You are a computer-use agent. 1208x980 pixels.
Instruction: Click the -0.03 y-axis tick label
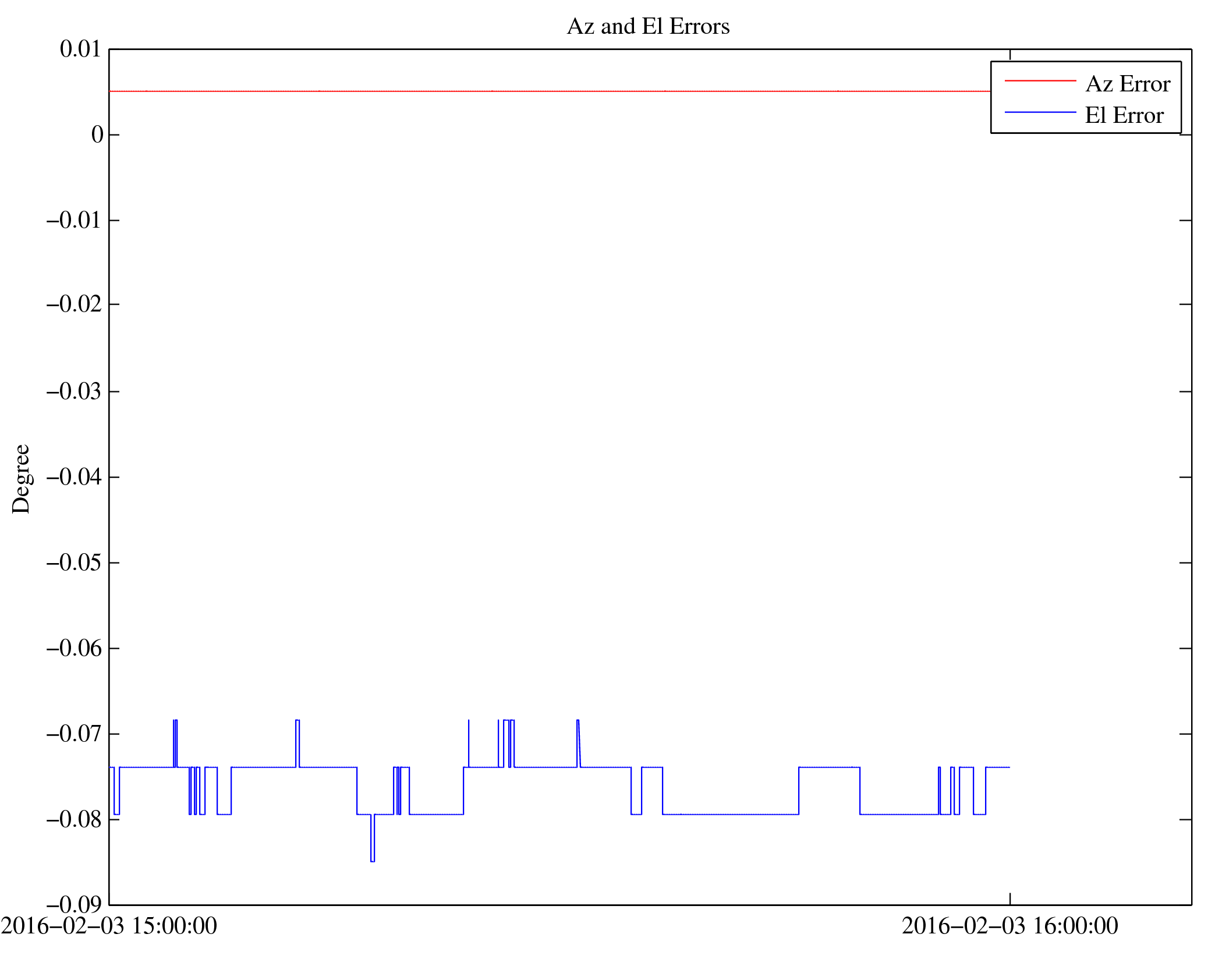click(74, 392)
